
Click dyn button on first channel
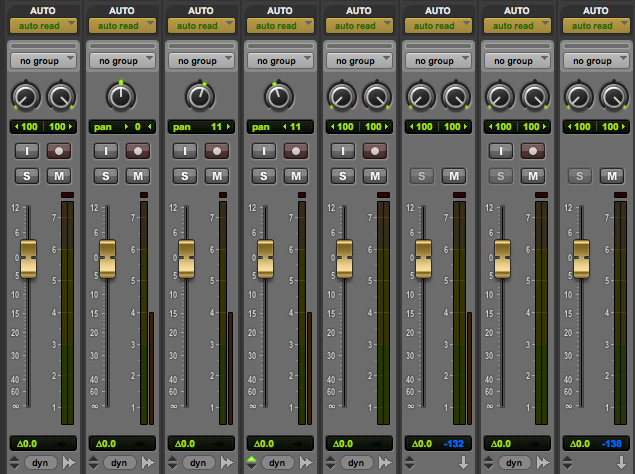40,463
